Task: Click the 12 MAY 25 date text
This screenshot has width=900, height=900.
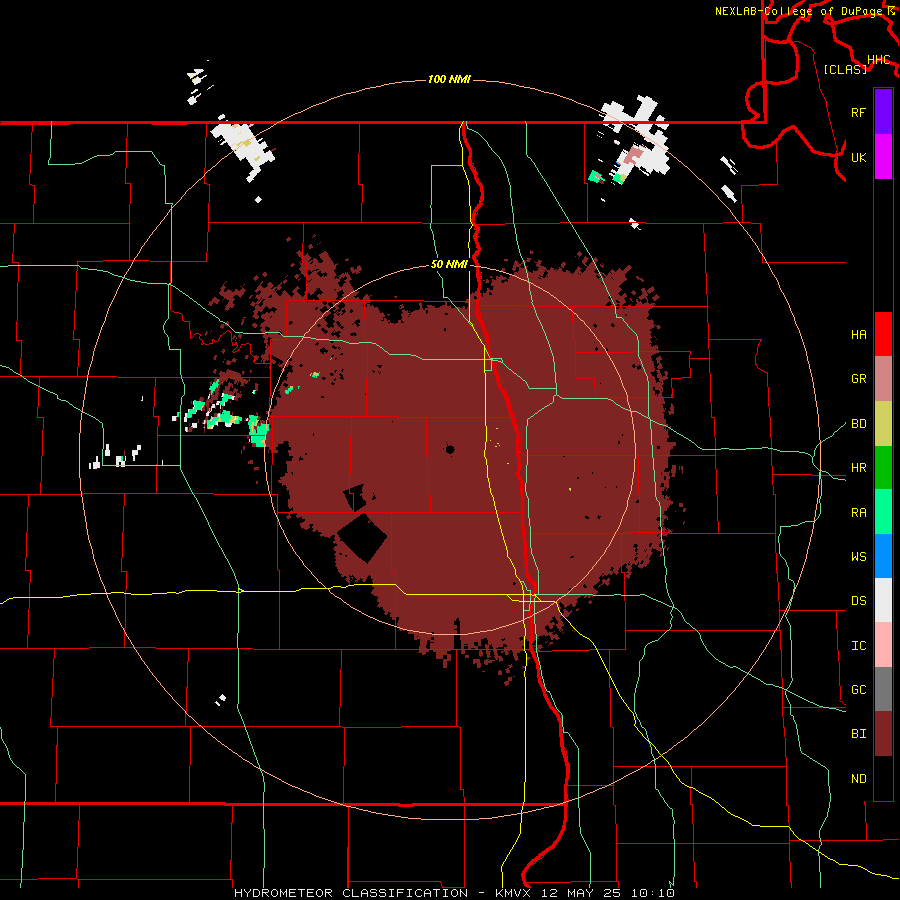Action: 581,893
